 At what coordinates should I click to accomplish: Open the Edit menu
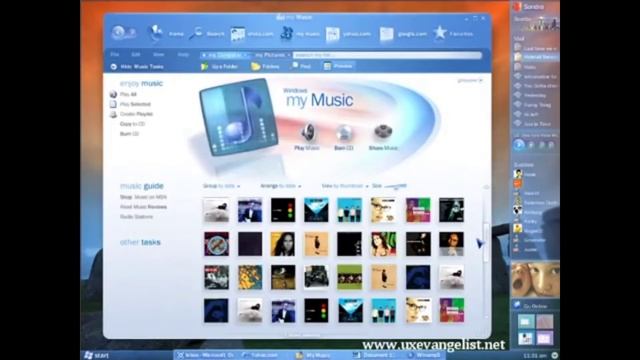(x=136, y=54)
